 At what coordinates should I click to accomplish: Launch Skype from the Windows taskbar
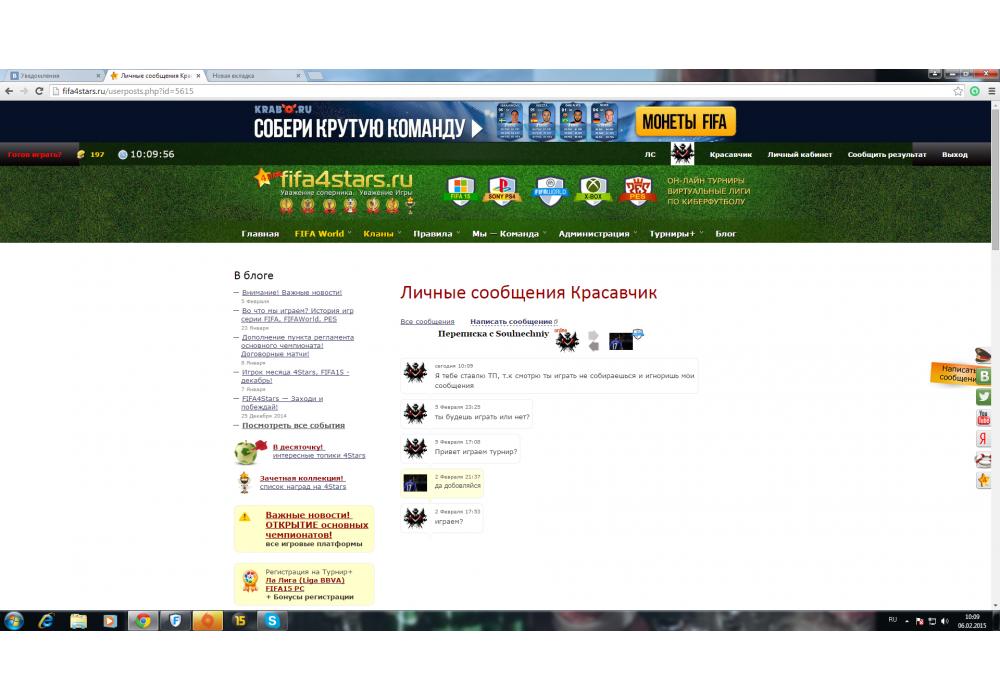[272, 620]
